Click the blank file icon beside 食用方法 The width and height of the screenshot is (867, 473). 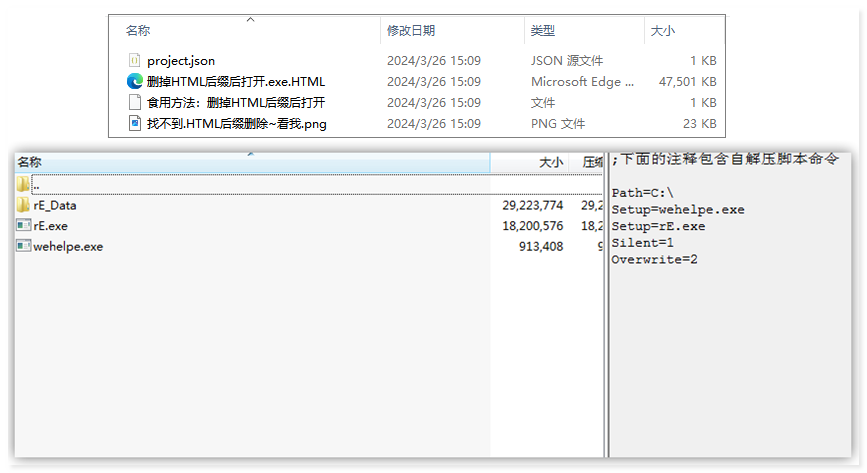point(134,102)
